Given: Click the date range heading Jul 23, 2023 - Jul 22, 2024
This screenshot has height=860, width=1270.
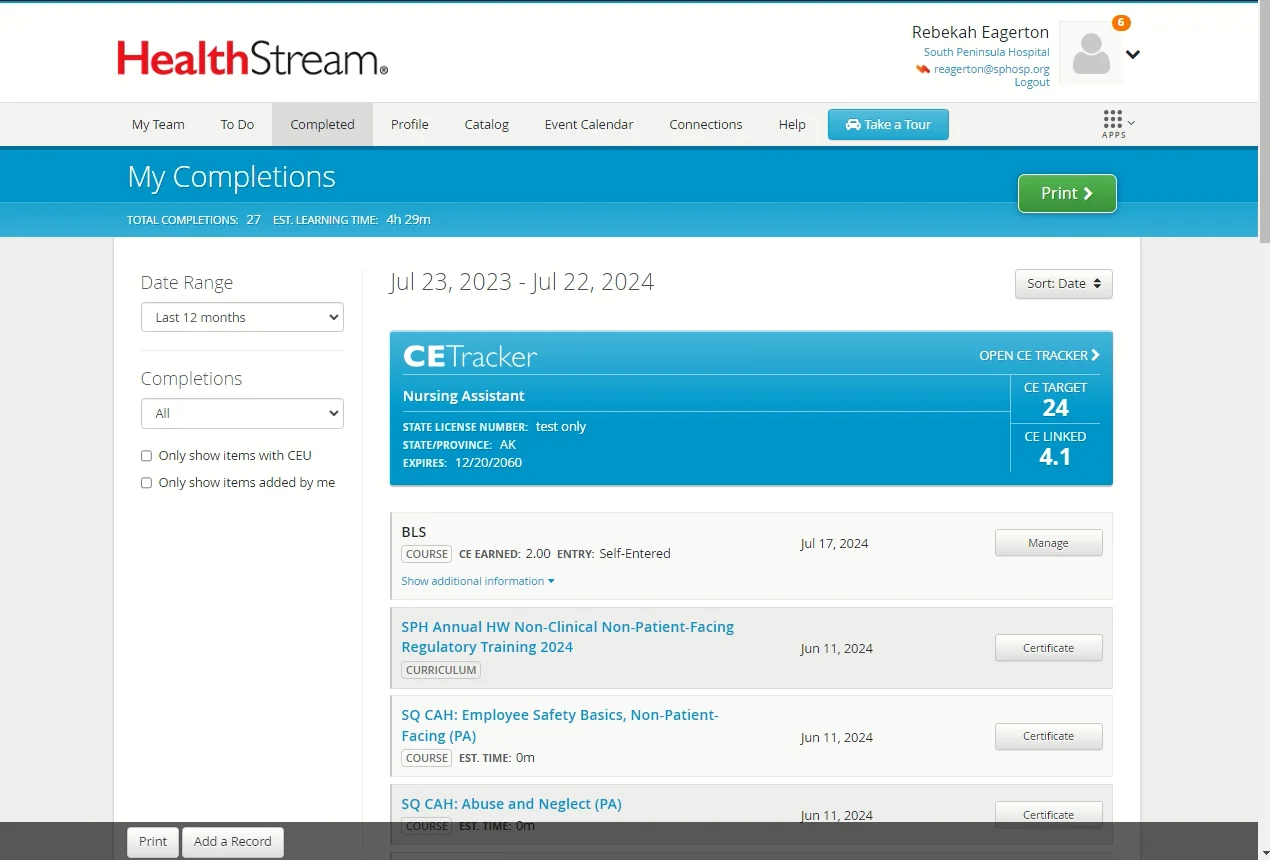Looking at the screenshot, I should (522, 282).
